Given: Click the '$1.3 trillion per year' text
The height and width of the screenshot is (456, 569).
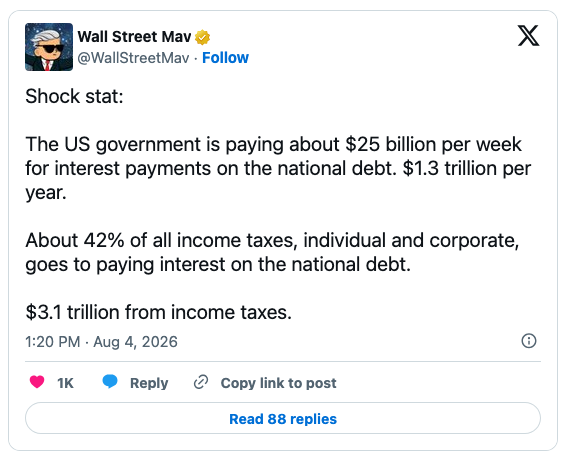Looking at the screenshot, I should click(467, 168).
